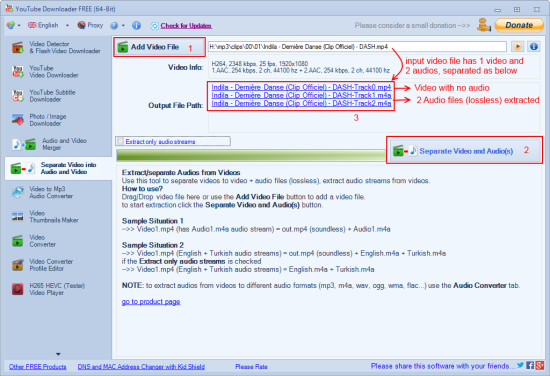Open DASH-Track2.m4a output file link
550x376 pixels.
[301, 103]
